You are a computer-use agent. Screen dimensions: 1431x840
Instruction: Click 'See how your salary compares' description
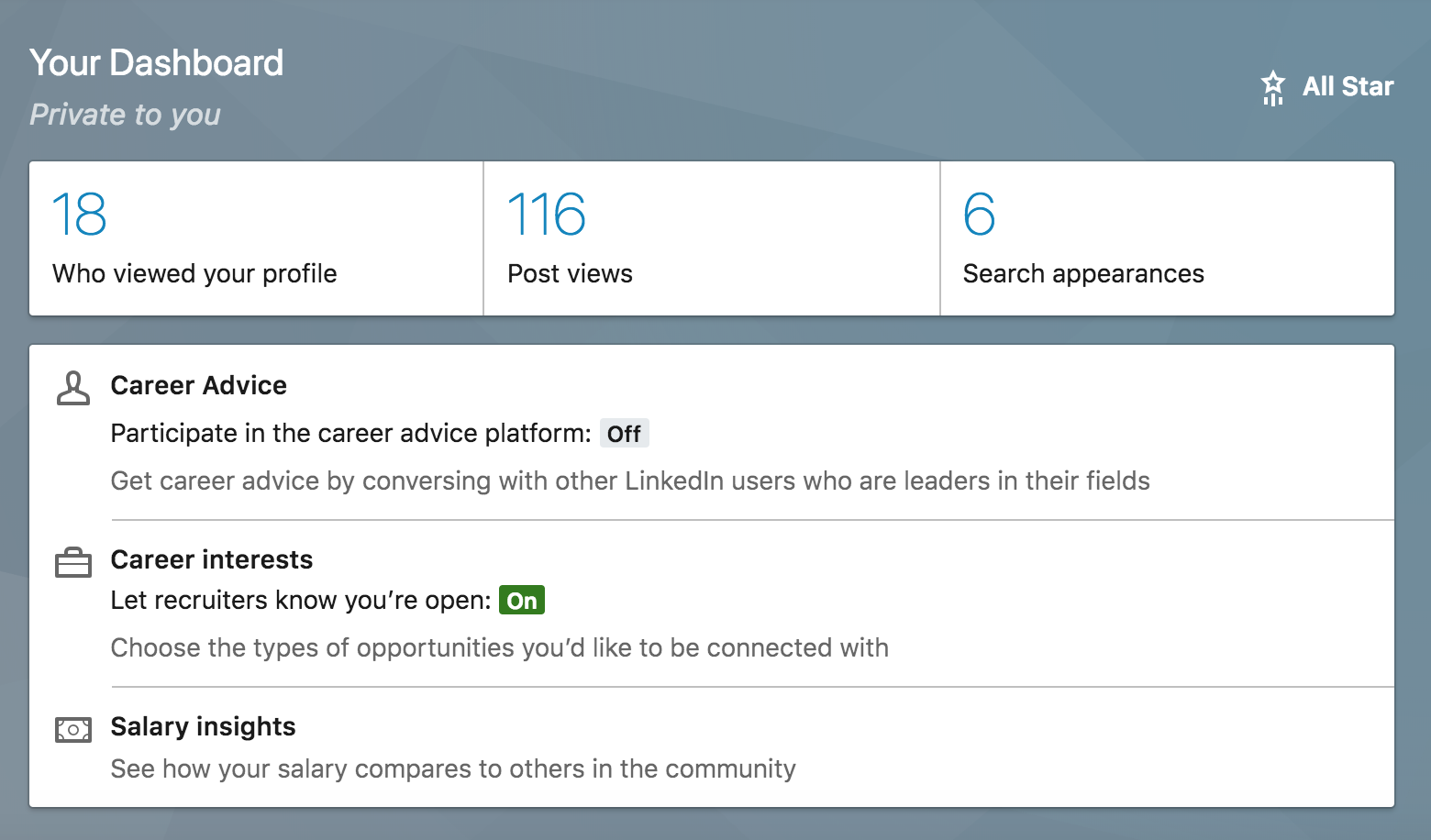pyautogui.click(x=453, y=768)
